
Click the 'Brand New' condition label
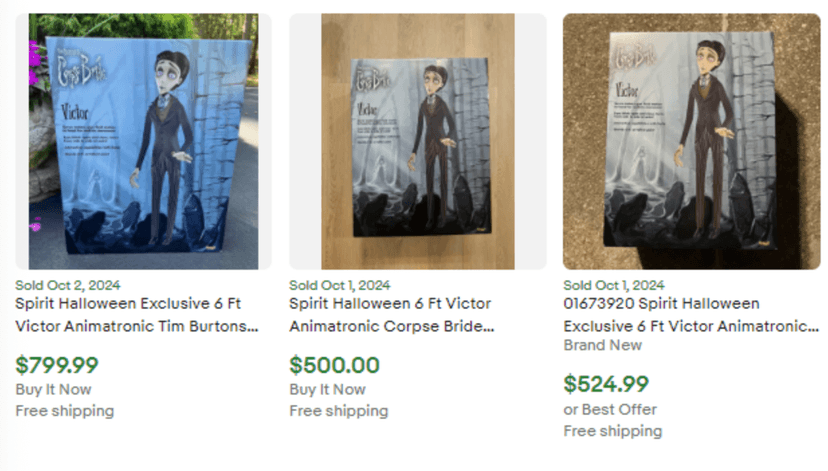602,345
